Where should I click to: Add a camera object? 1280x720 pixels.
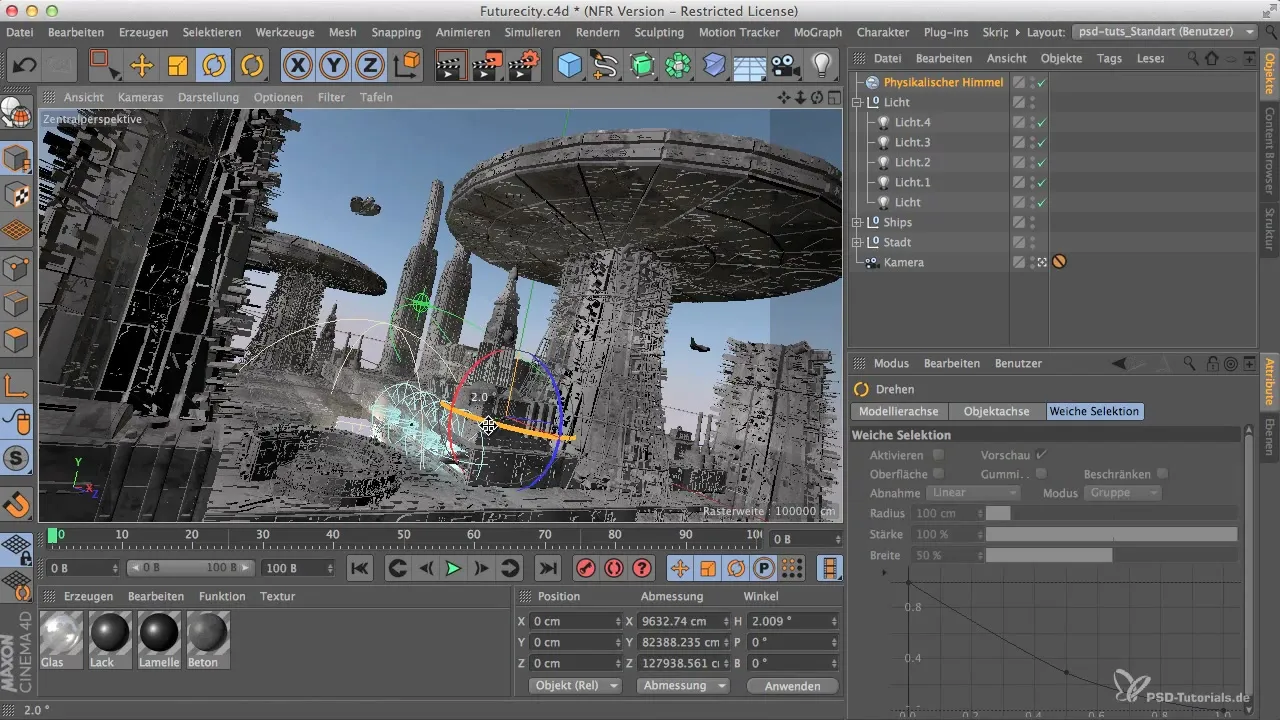[786, 66]
